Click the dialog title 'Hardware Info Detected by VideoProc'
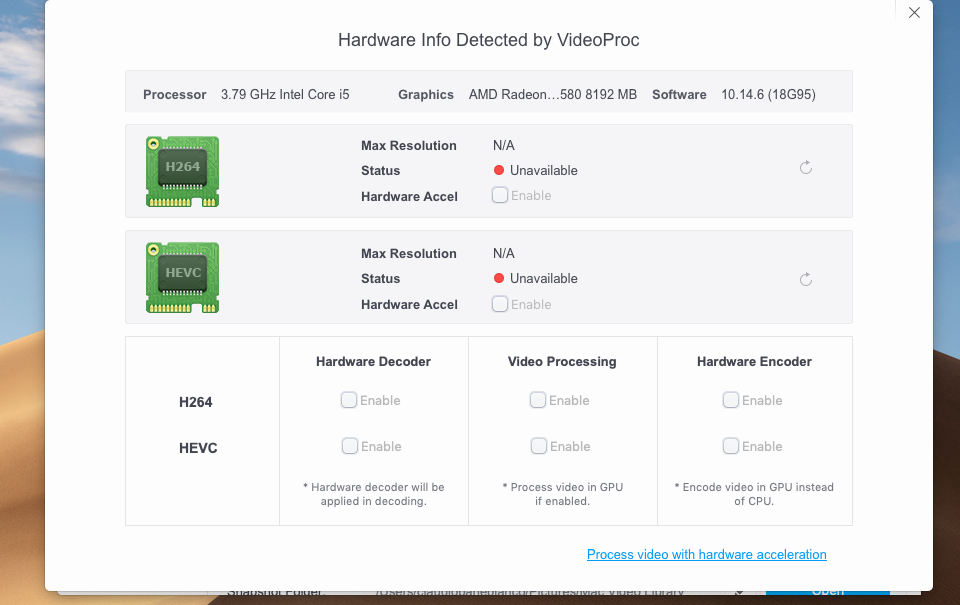This screenshot has width=960, height=605. click(489, 40)
